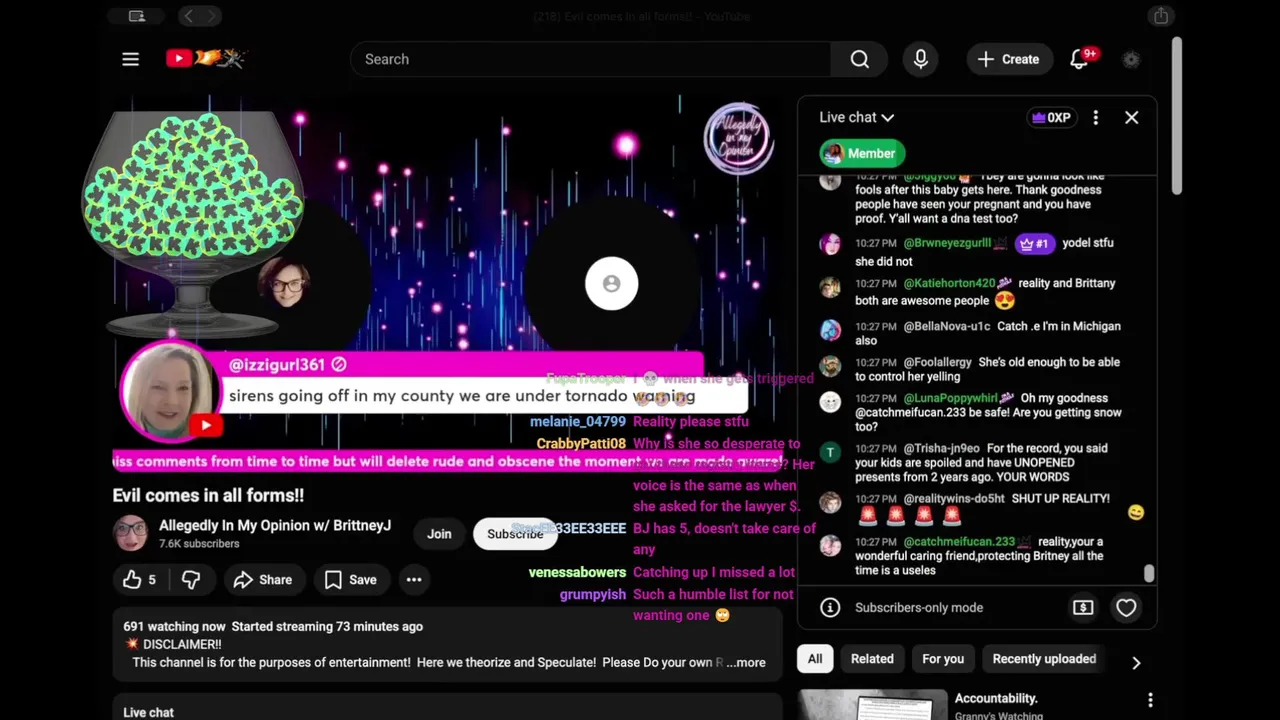Viewport: 1280px width, 720px height.
Task: Close the live chat panel
Action: (1131, 117)
